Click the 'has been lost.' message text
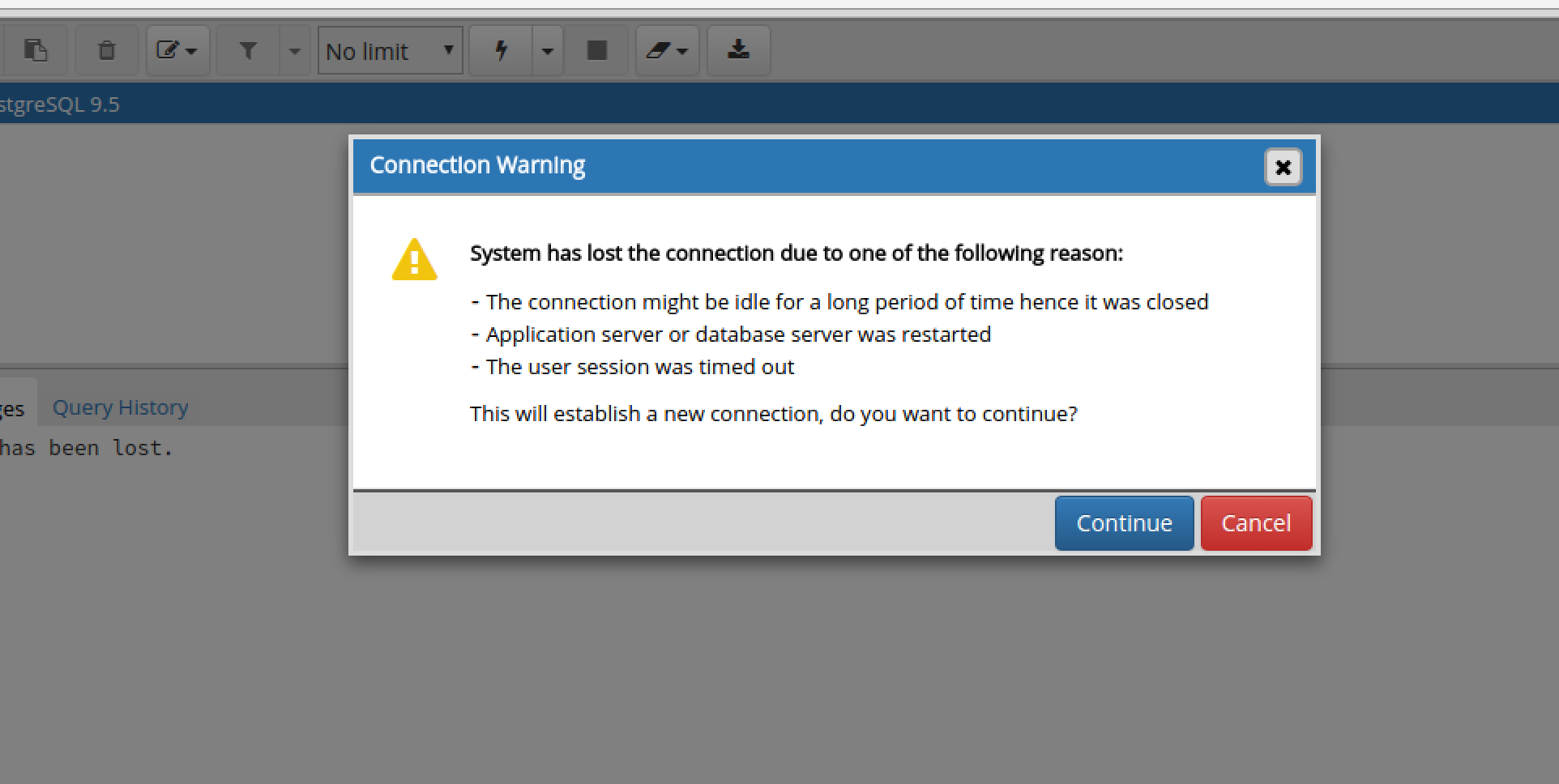1559x784 pixels. click(86, 448)
